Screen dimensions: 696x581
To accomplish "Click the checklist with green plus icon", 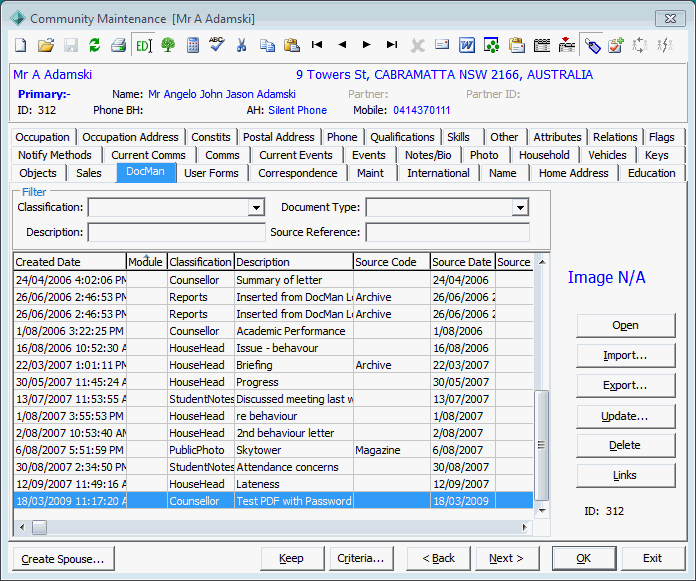I will [x=616, y=45].
